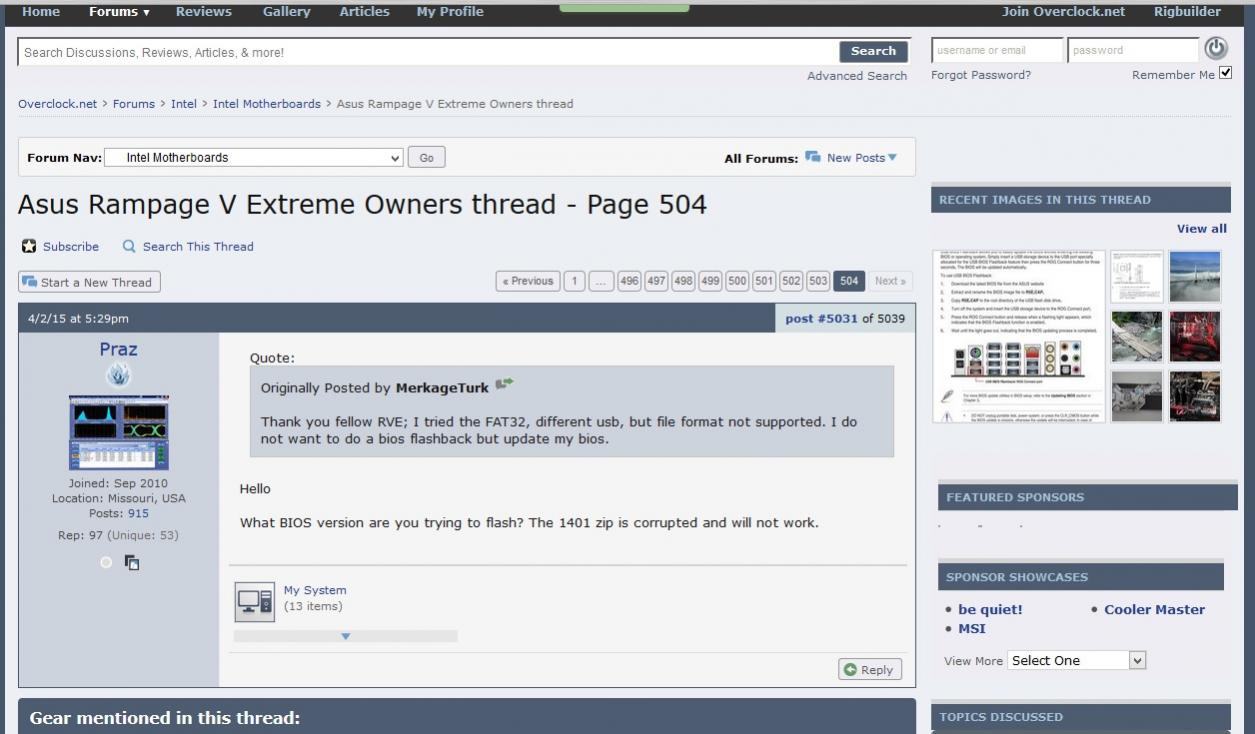The image size is (1255, 734).
Task: Go to page 1 of the thread
Action: click(575, 281)
